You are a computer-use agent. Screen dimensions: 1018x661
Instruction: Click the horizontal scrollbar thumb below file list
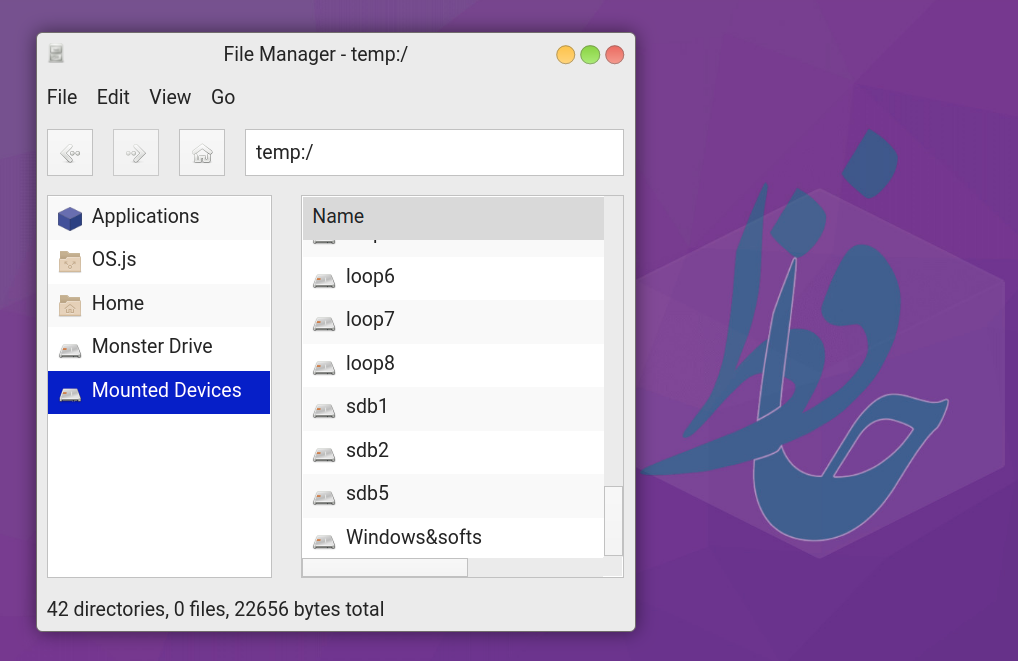pyautogui.click(x=385, y=568)
